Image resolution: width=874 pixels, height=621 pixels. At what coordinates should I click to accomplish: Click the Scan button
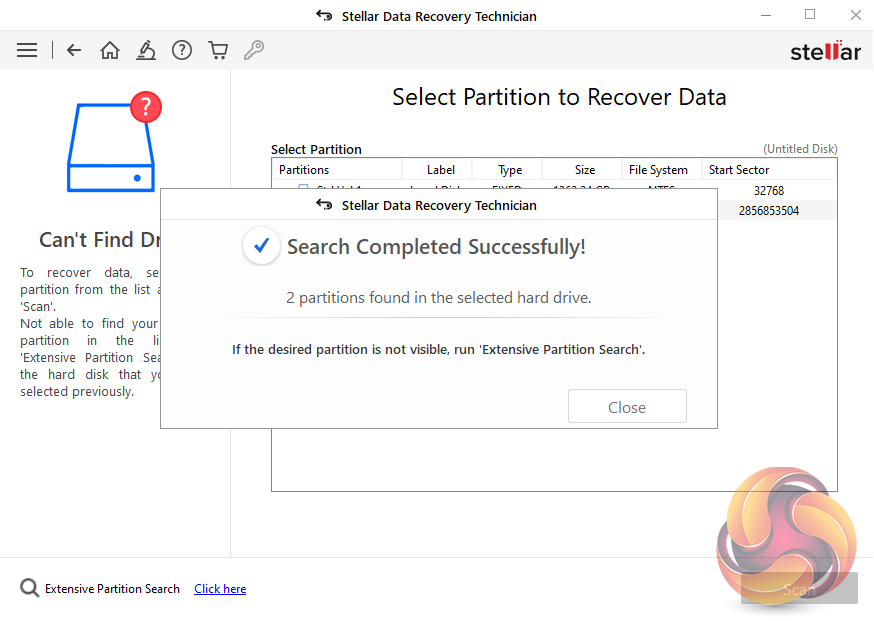799,589
